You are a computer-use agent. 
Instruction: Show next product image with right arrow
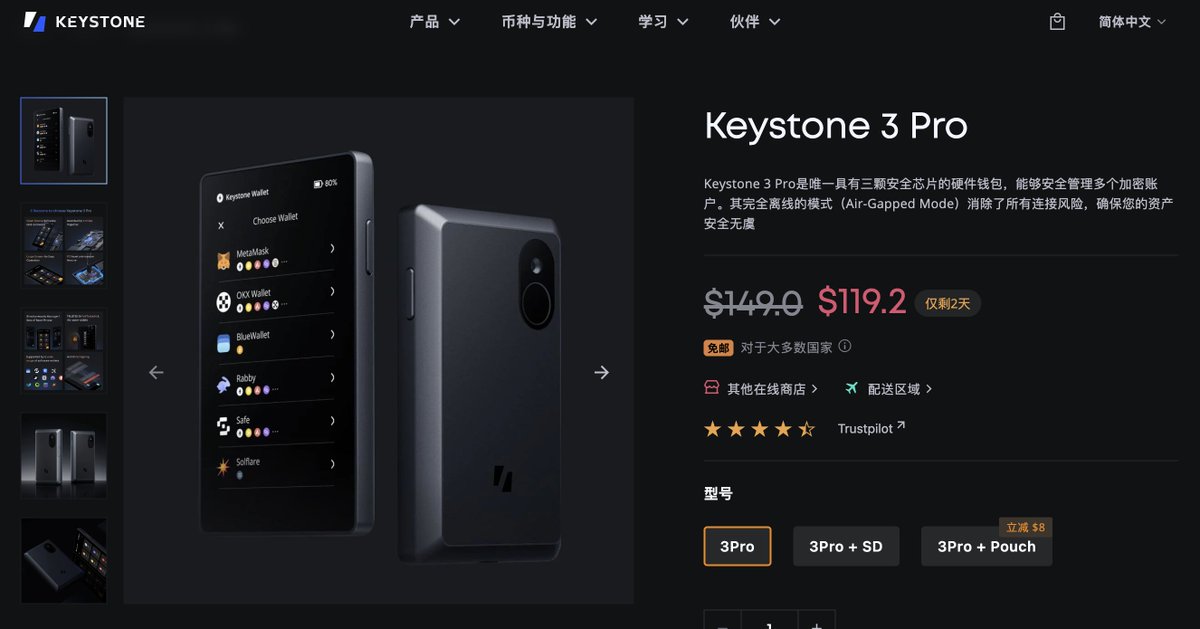tap(601, 372)
